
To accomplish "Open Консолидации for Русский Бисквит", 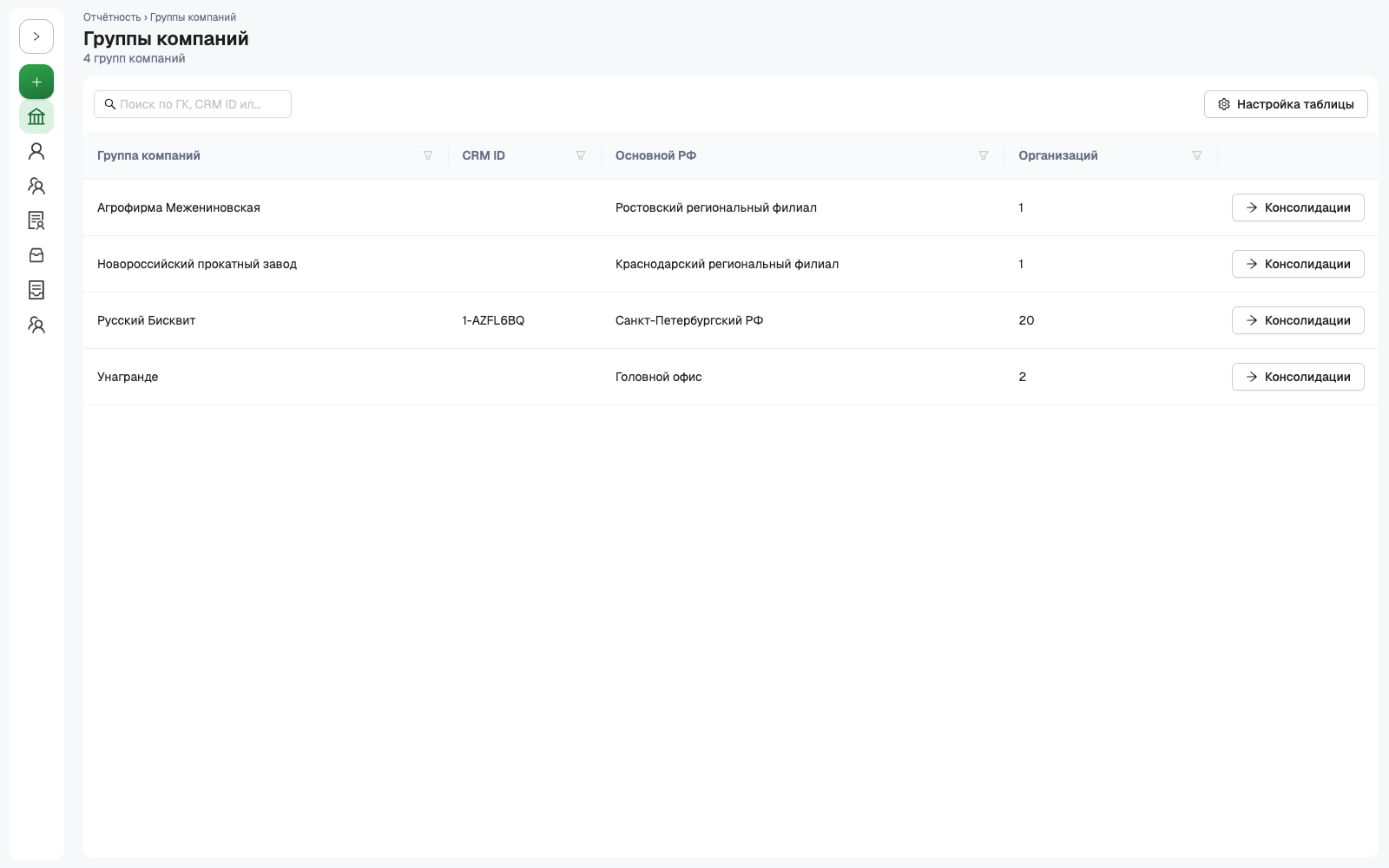I will (1298, 320).
